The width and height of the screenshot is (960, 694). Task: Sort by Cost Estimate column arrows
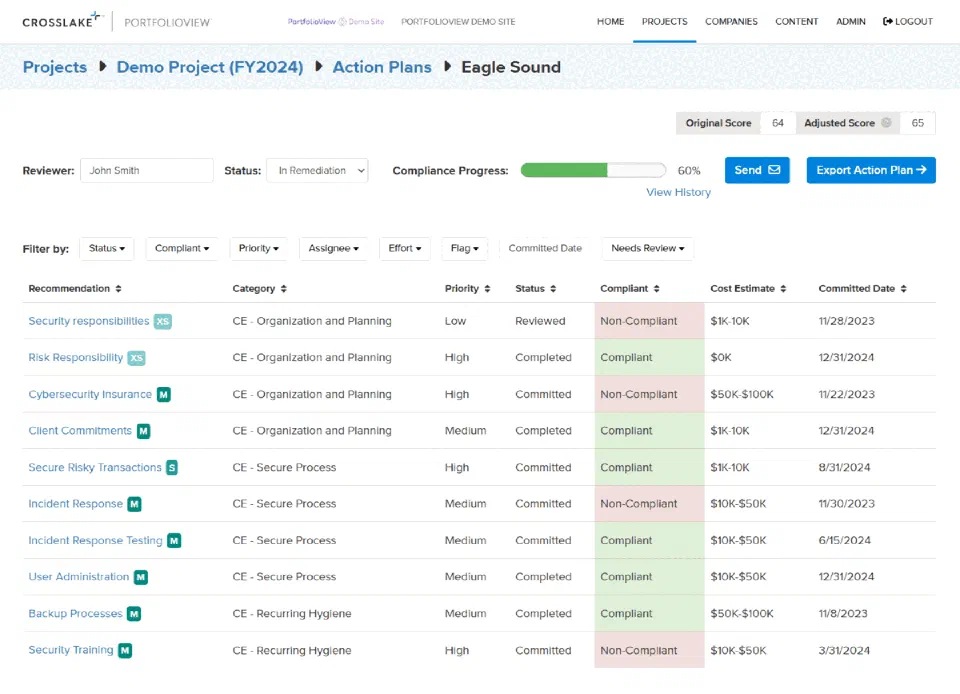[783, 288]
